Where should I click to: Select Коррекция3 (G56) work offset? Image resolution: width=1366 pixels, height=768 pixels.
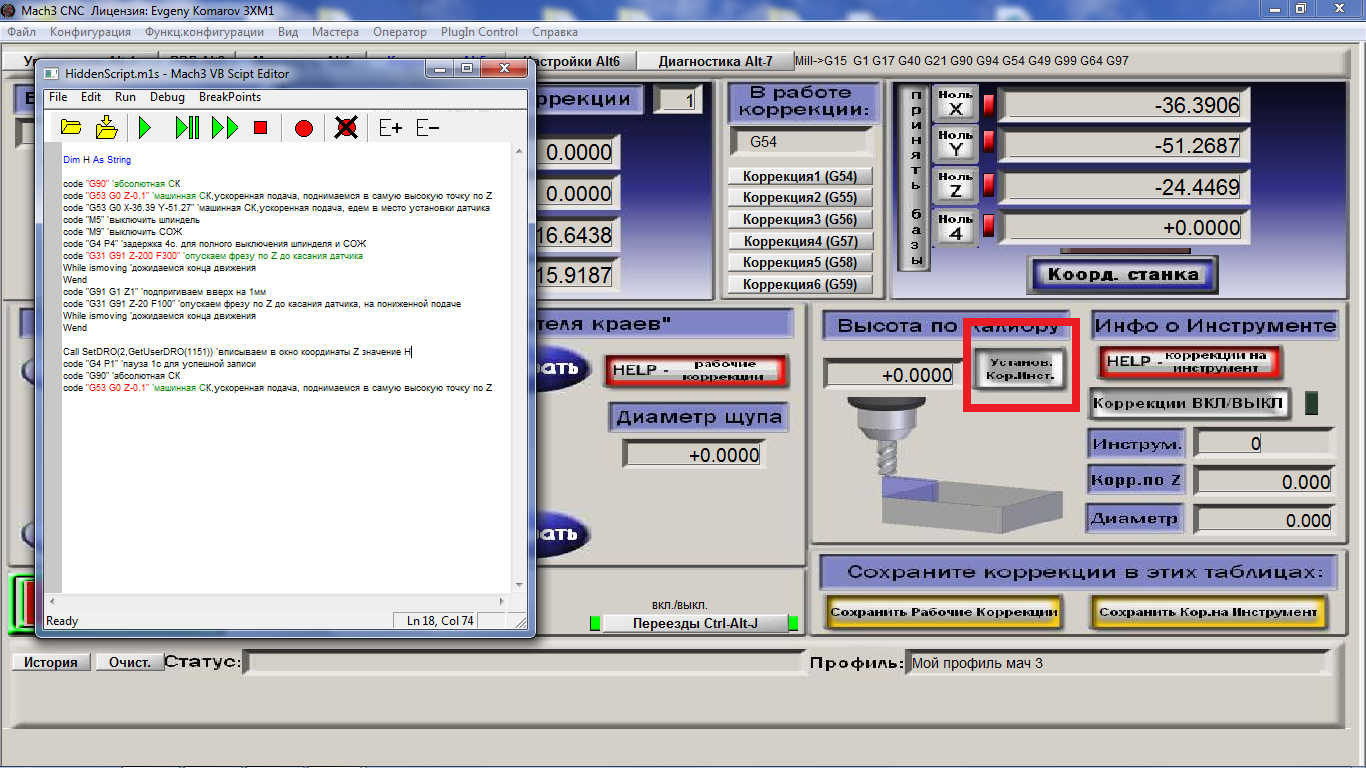coord(800,220)
